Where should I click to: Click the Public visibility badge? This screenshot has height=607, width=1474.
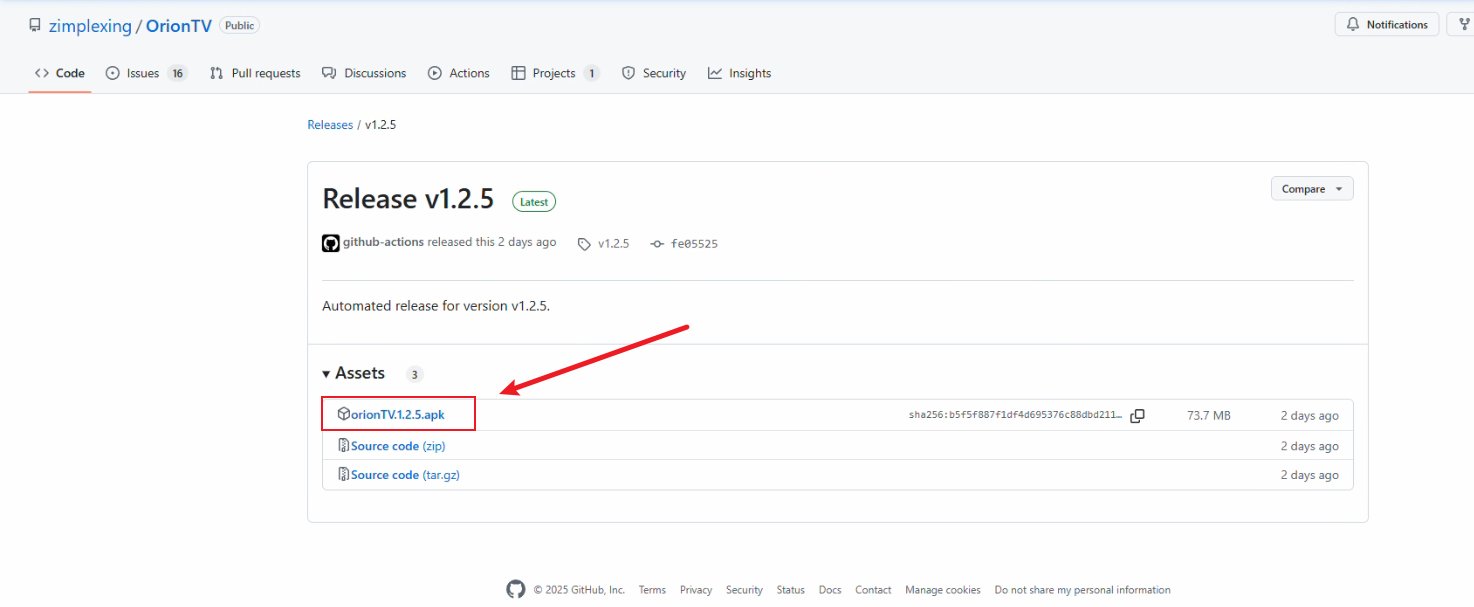coord(239,26)
